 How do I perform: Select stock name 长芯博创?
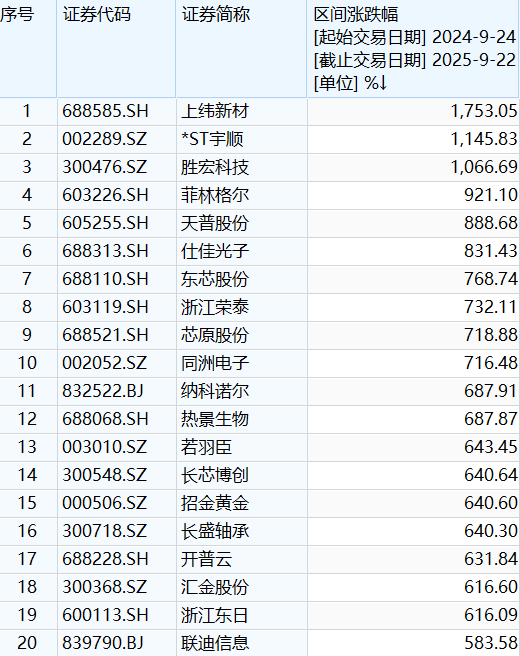click(215, 475)
